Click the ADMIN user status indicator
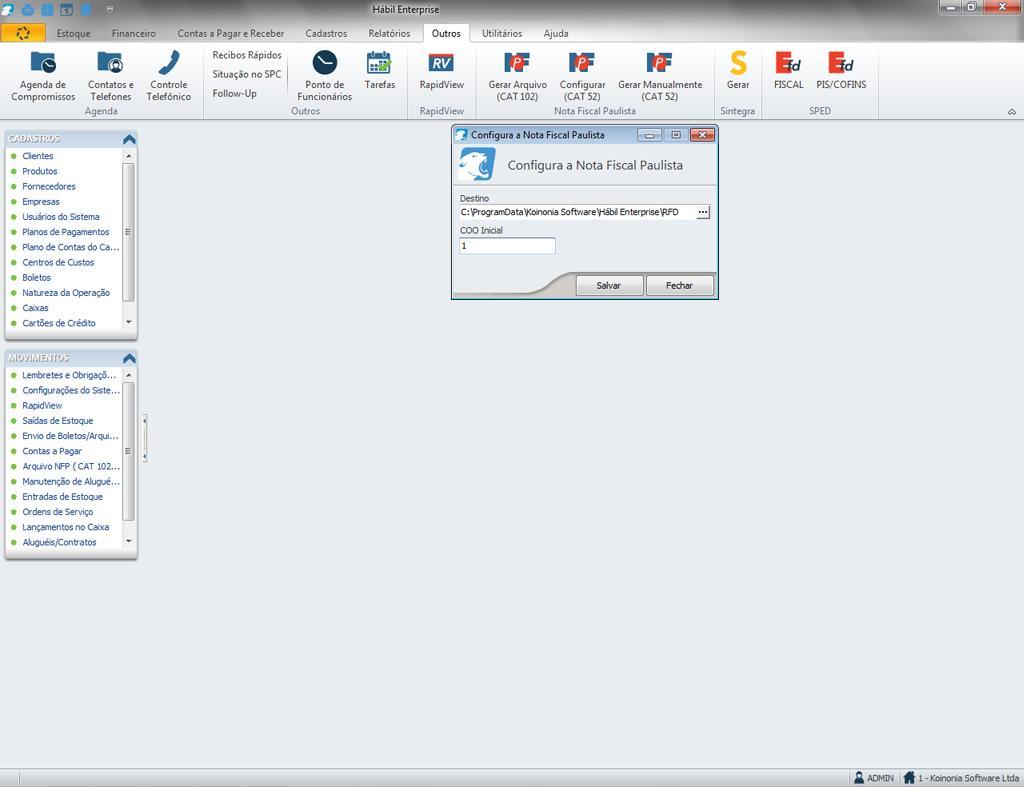1024x787 pixels. [874, 778]
